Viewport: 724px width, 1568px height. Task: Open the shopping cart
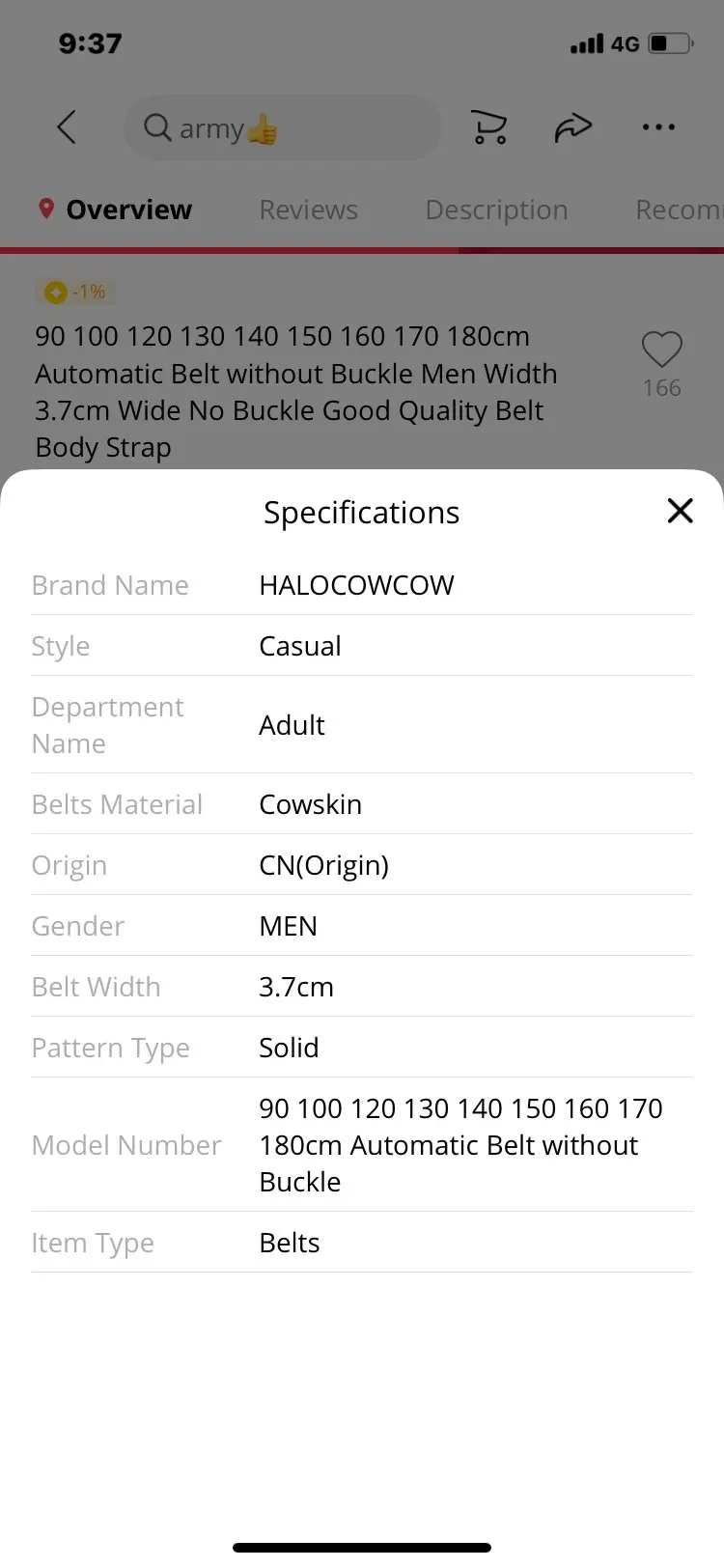(x=489, y=126)
